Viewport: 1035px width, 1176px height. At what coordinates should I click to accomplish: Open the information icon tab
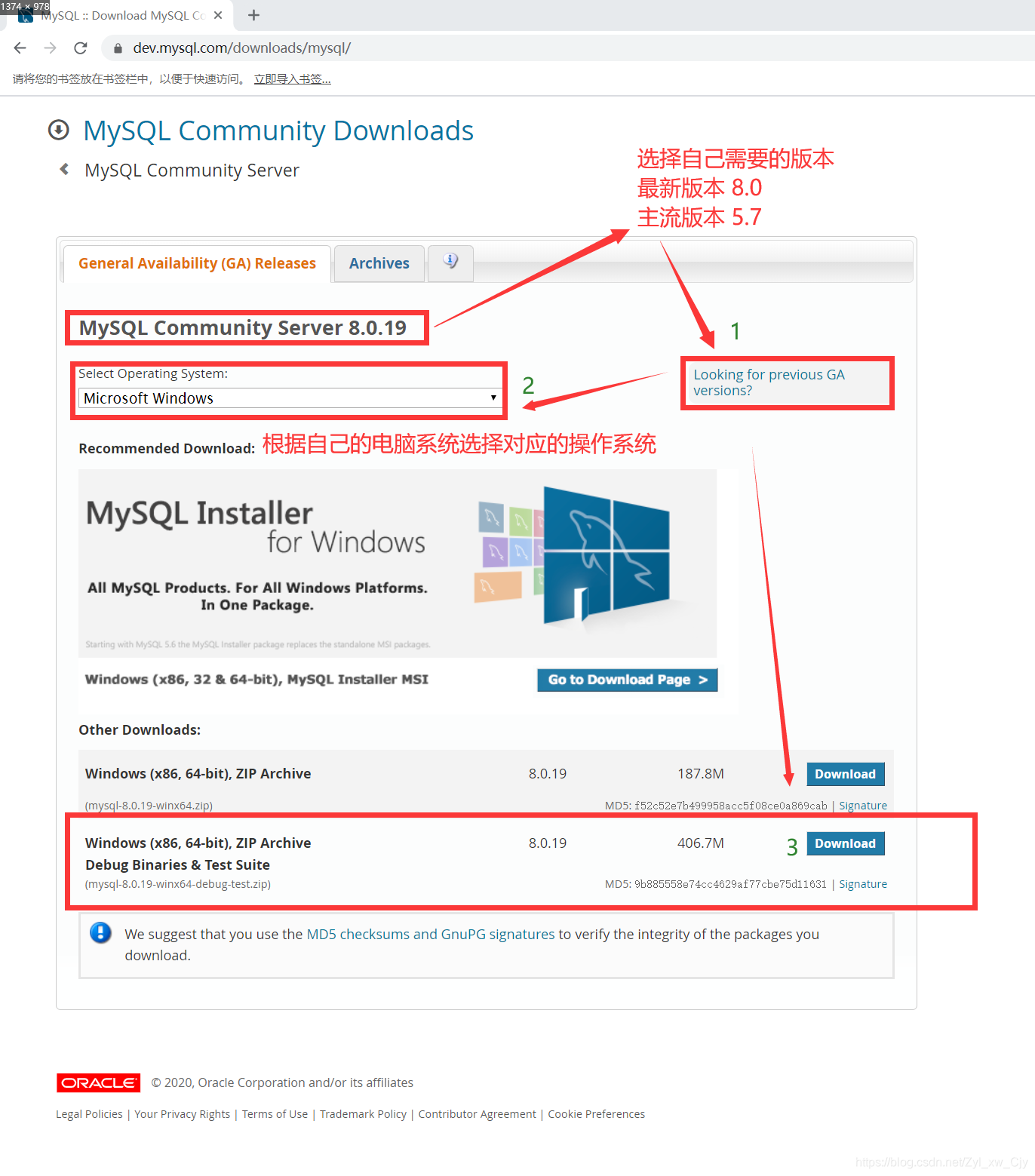[450, 262]
